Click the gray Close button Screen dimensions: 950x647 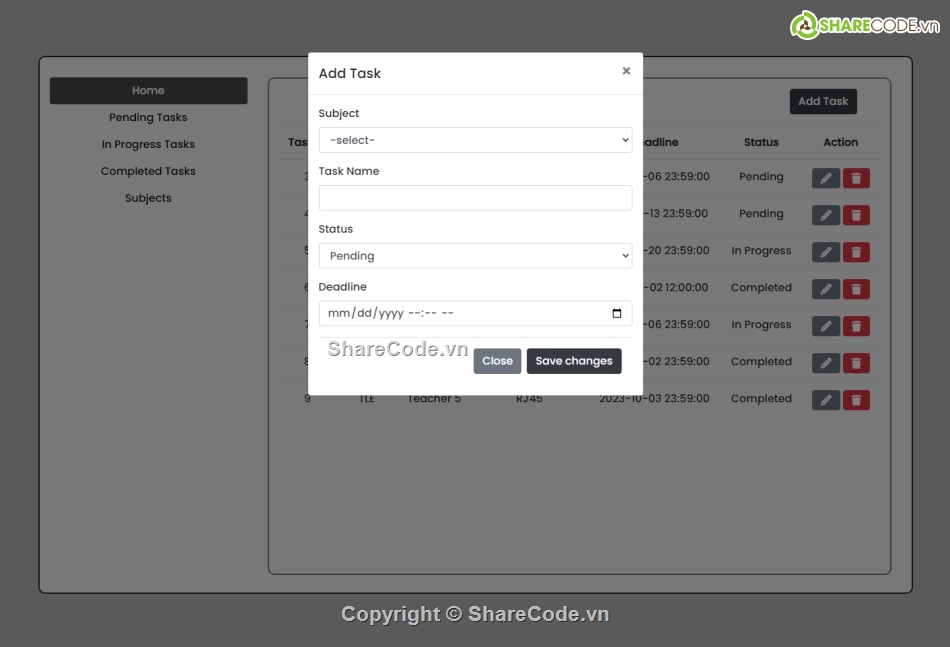coord(497,361)
